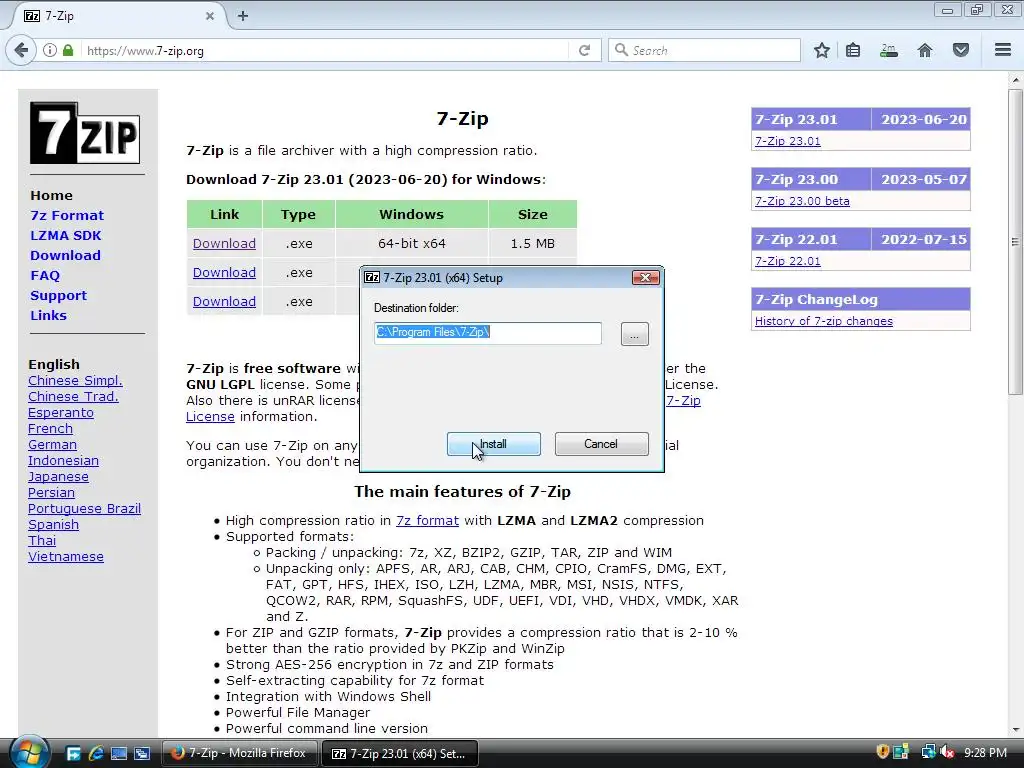Click the page vertical scrollbar thumb
Image resolution: width=1024 pixels, height=768 pixels.
click(x=1015, y=242)
